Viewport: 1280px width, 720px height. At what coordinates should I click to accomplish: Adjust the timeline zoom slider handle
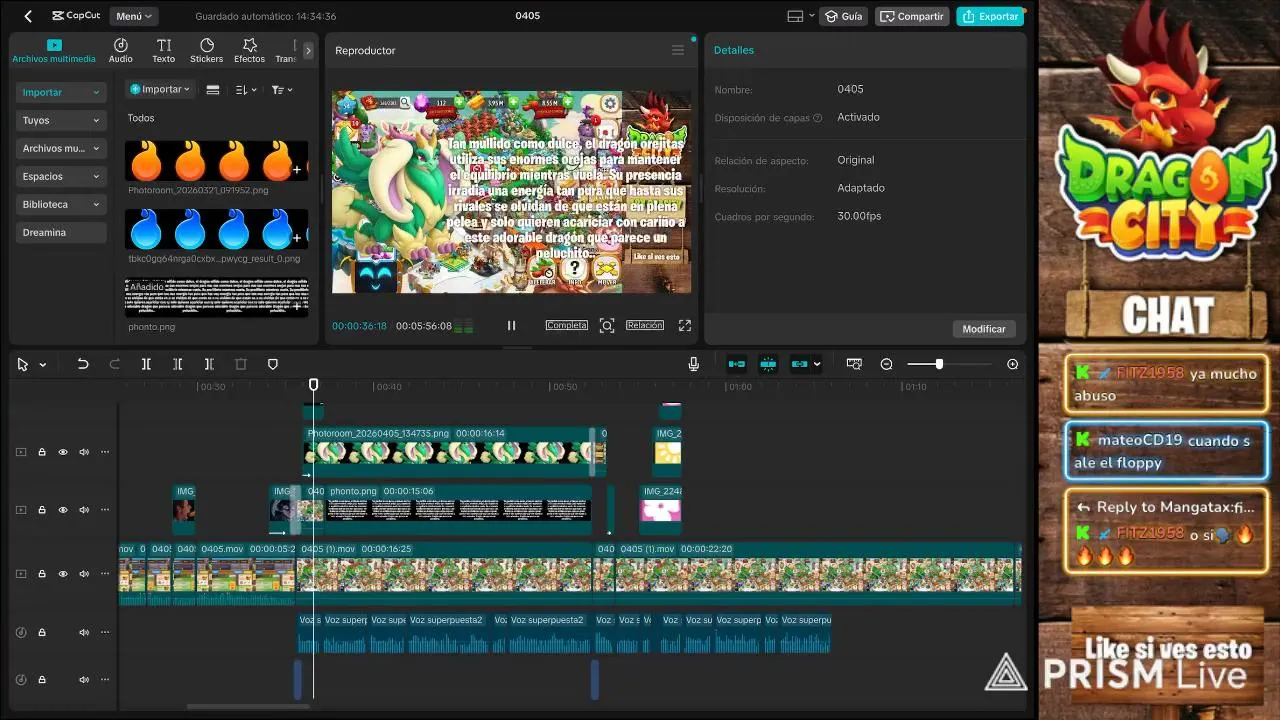(939, 365)
